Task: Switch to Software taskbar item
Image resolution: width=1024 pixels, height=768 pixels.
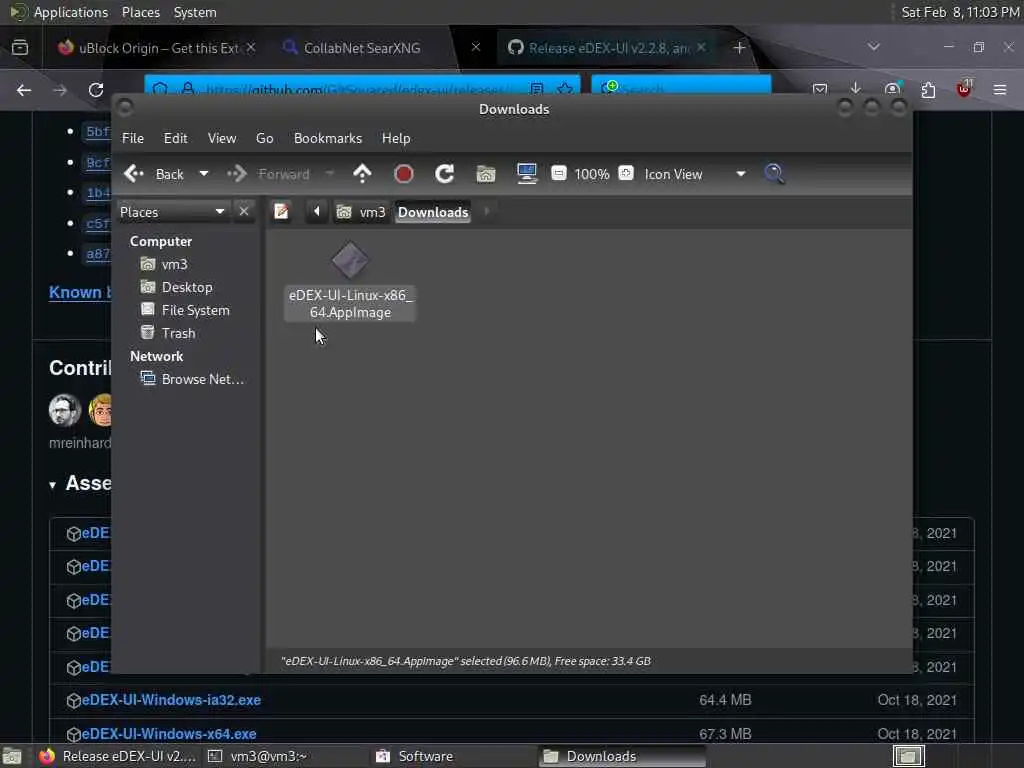Action: click(453, 756)
